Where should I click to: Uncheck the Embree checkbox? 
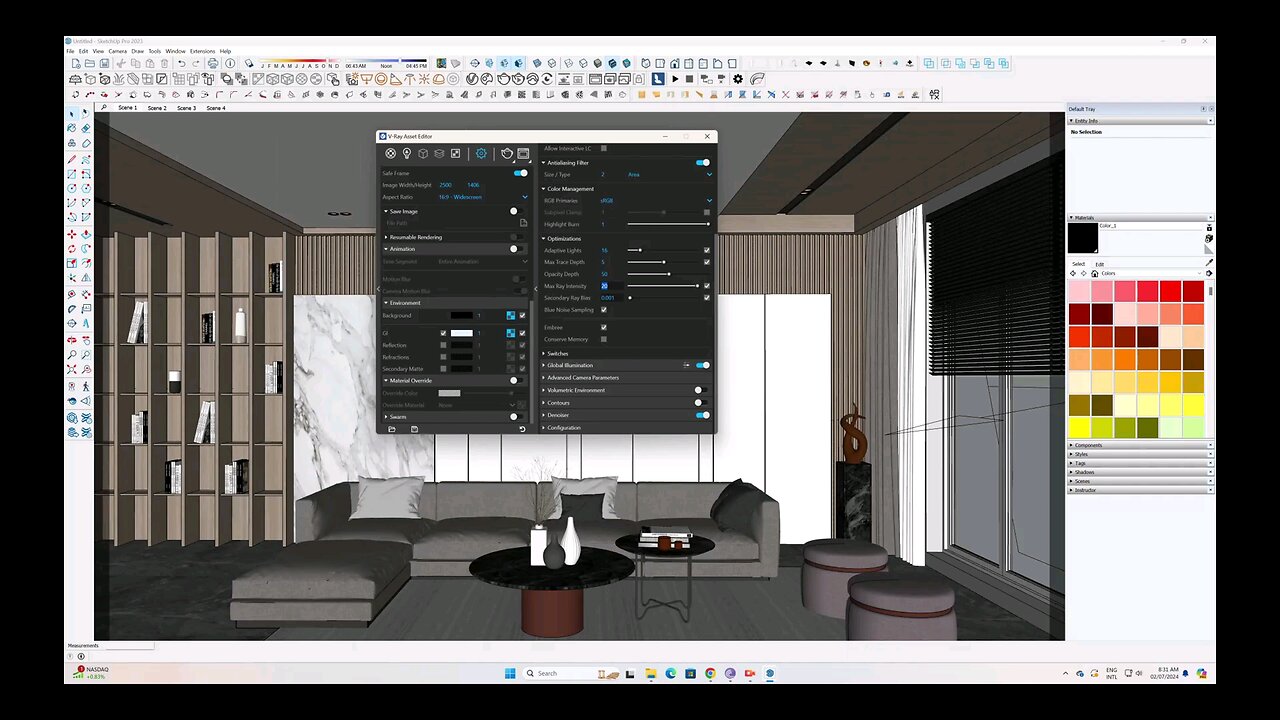604,327
